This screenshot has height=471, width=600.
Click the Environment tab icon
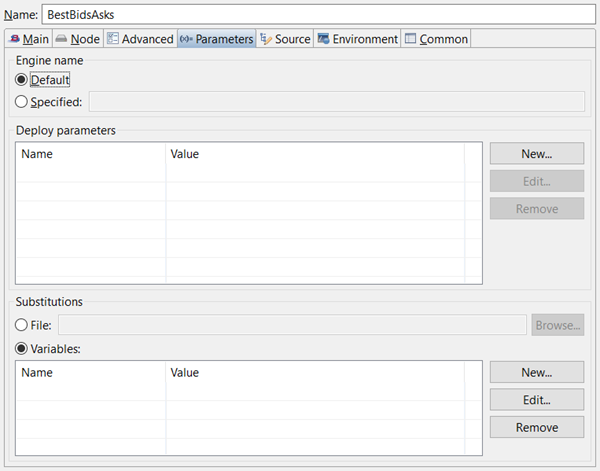[x=324, y=39]
